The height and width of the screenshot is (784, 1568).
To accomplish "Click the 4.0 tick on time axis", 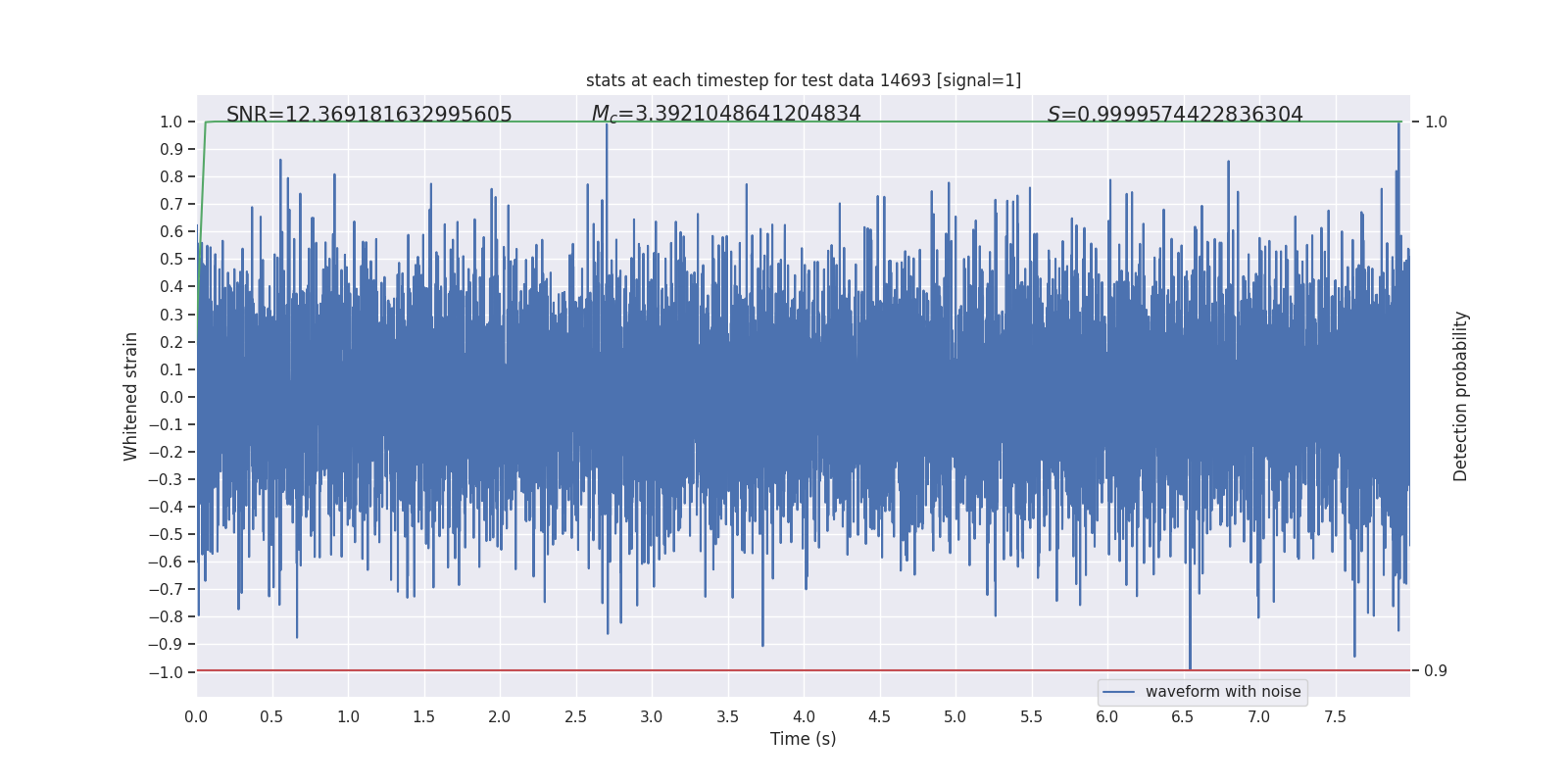I will [804, 716].
